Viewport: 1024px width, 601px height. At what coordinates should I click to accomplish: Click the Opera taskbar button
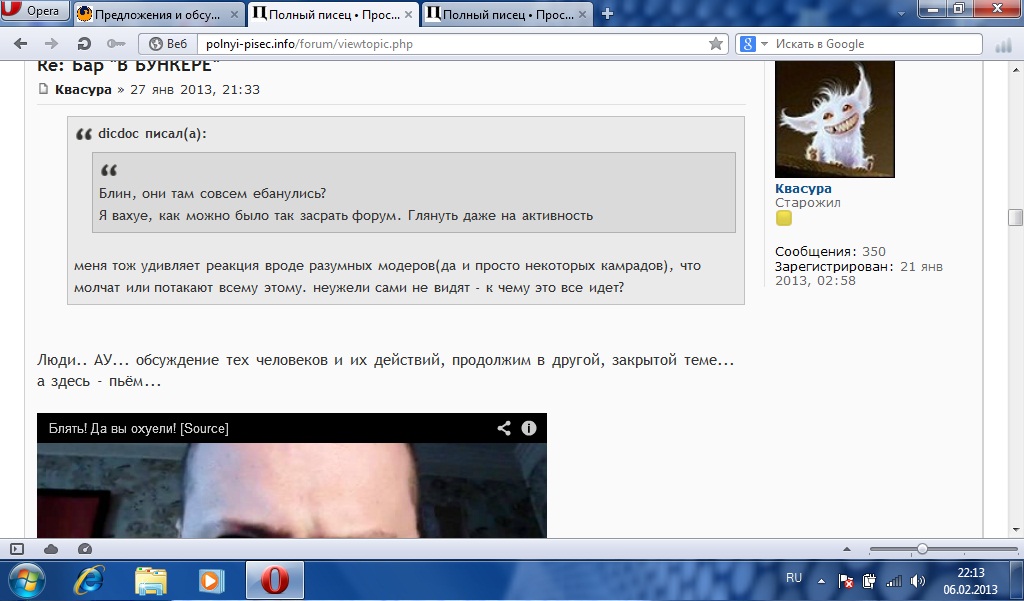275,580
